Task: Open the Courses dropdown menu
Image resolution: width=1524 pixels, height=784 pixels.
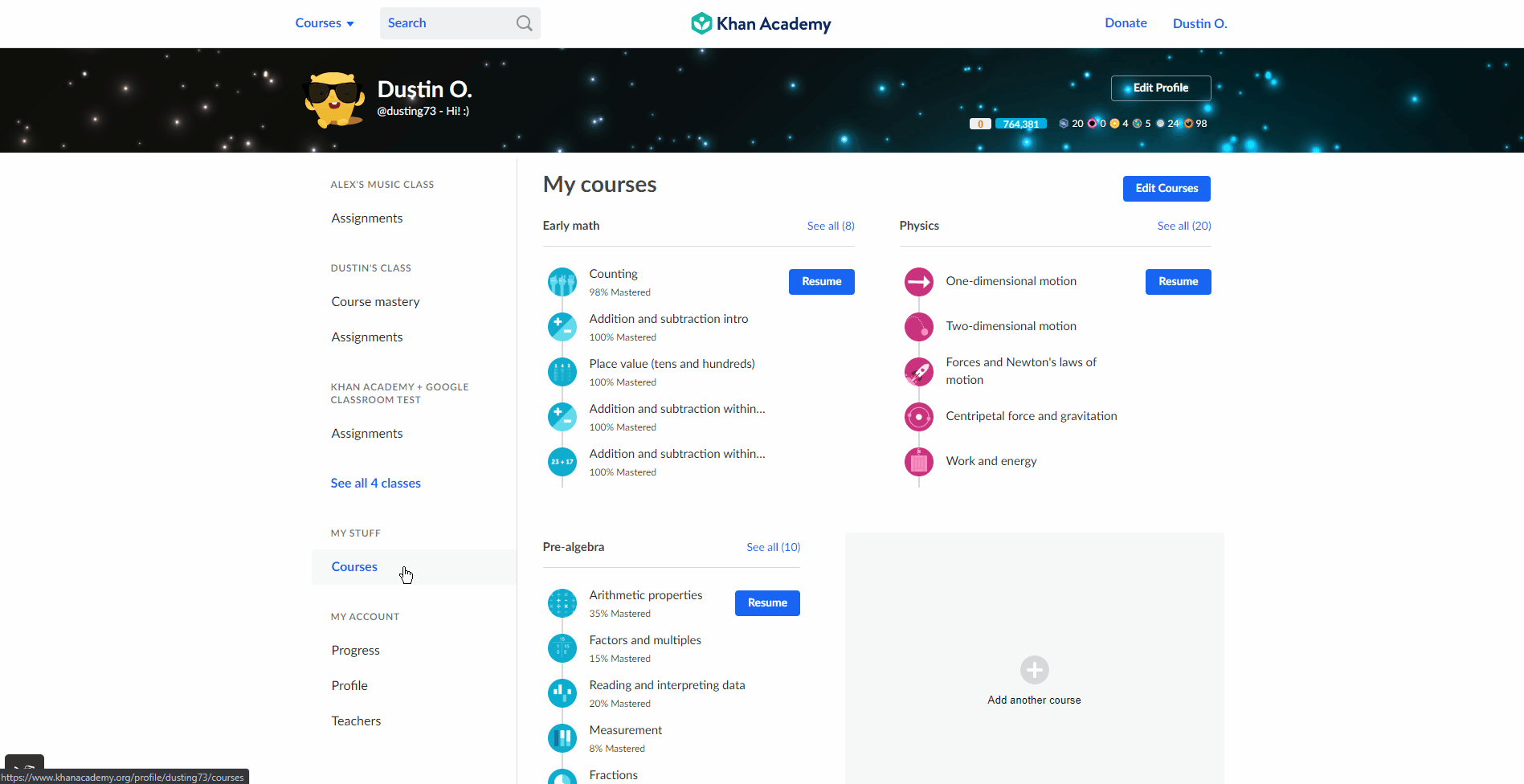Action: 325,23
